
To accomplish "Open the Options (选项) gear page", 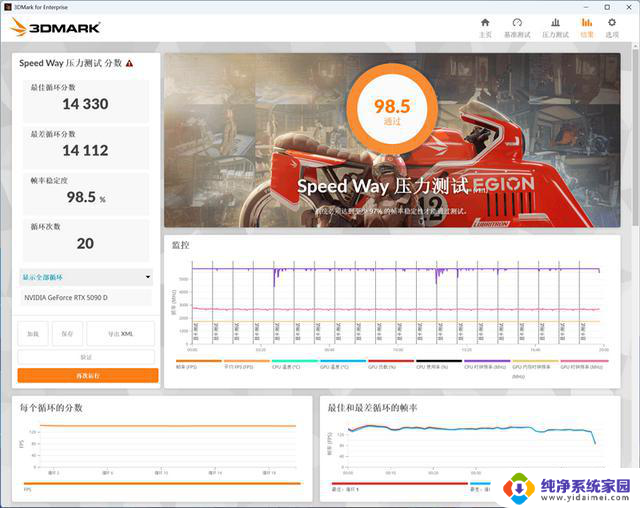I will pos(612,28).
